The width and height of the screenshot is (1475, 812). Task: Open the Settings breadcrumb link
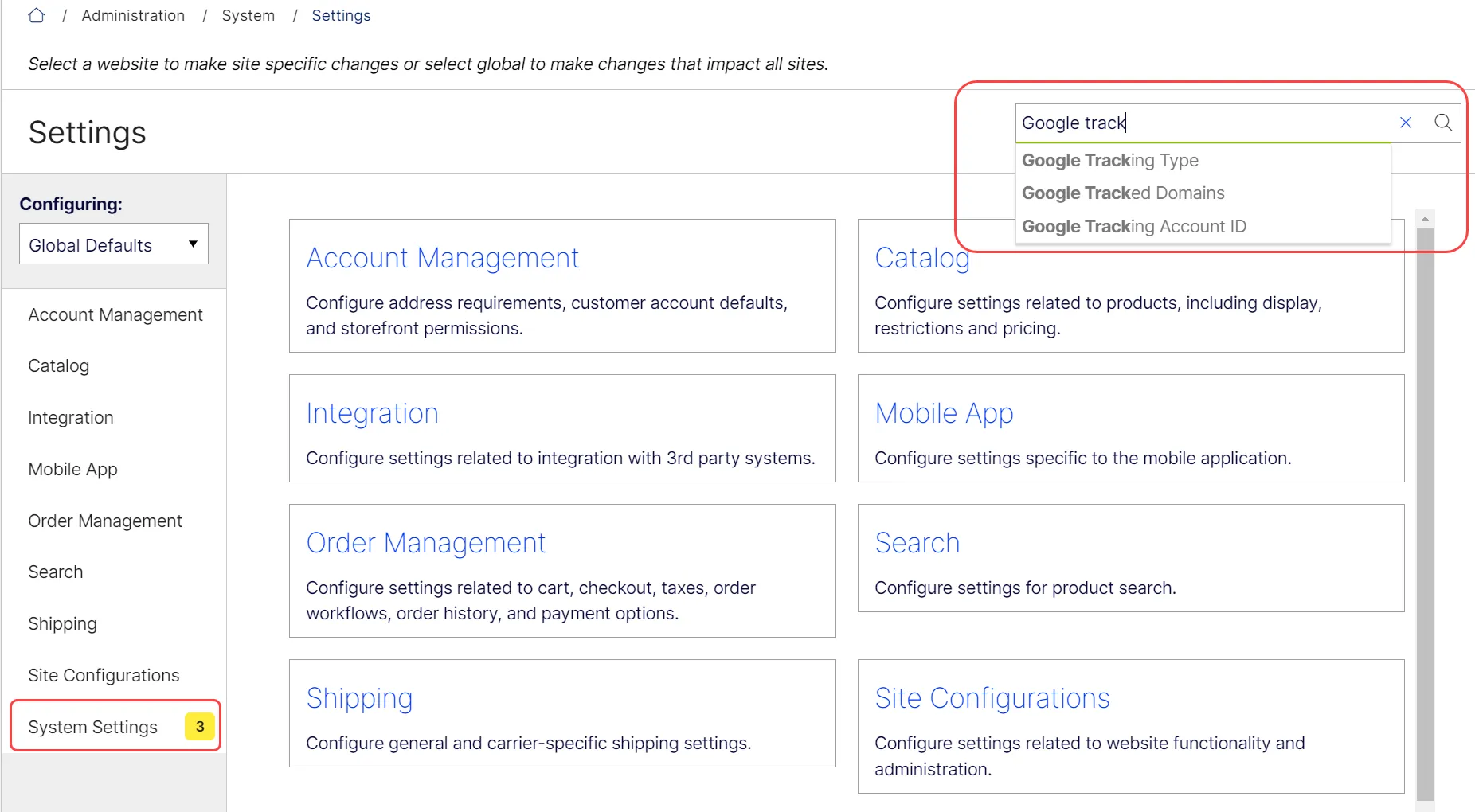(341, 15)
